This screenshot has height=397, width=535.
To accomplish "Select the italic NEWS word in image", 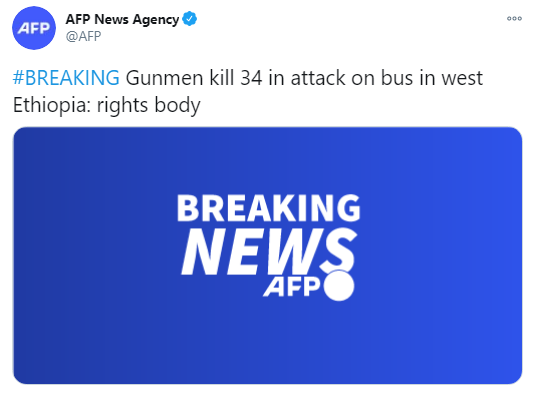I will tap(269, 252).
